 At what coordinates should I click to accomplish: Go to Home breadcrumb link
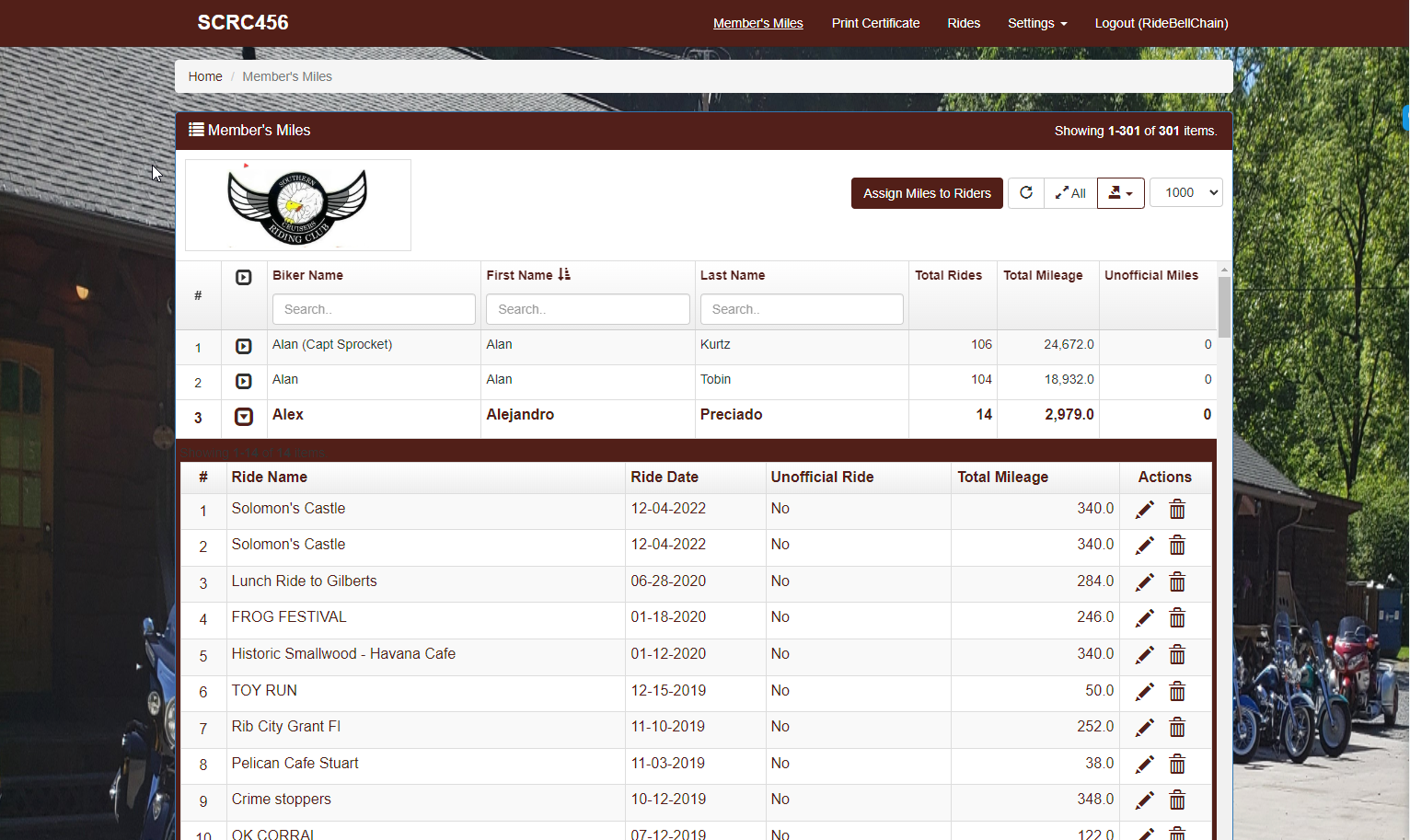[205, 76]
